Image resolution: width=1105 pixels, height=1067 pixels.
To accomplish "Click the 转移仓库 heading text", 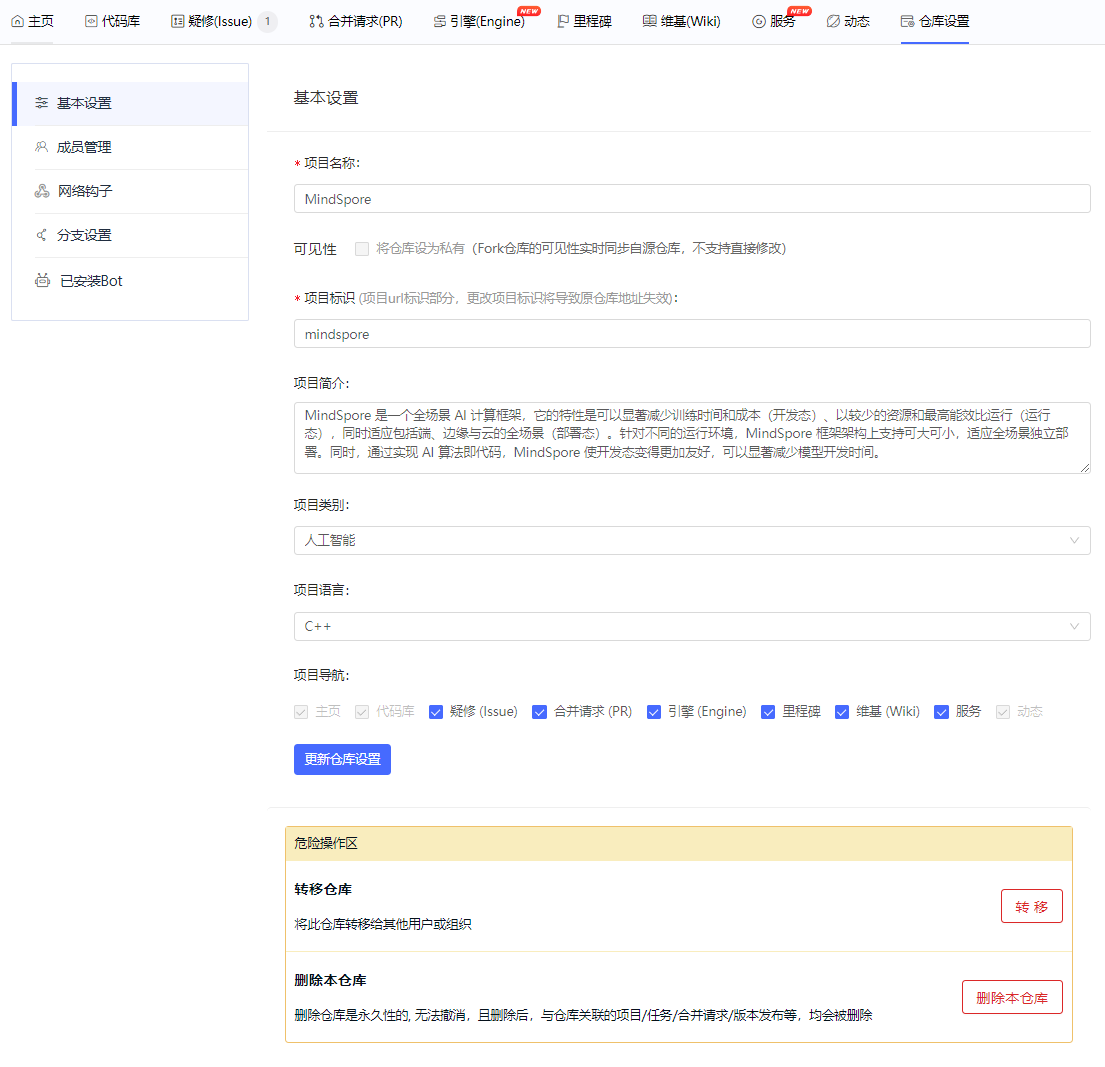I will pos(323,889).
